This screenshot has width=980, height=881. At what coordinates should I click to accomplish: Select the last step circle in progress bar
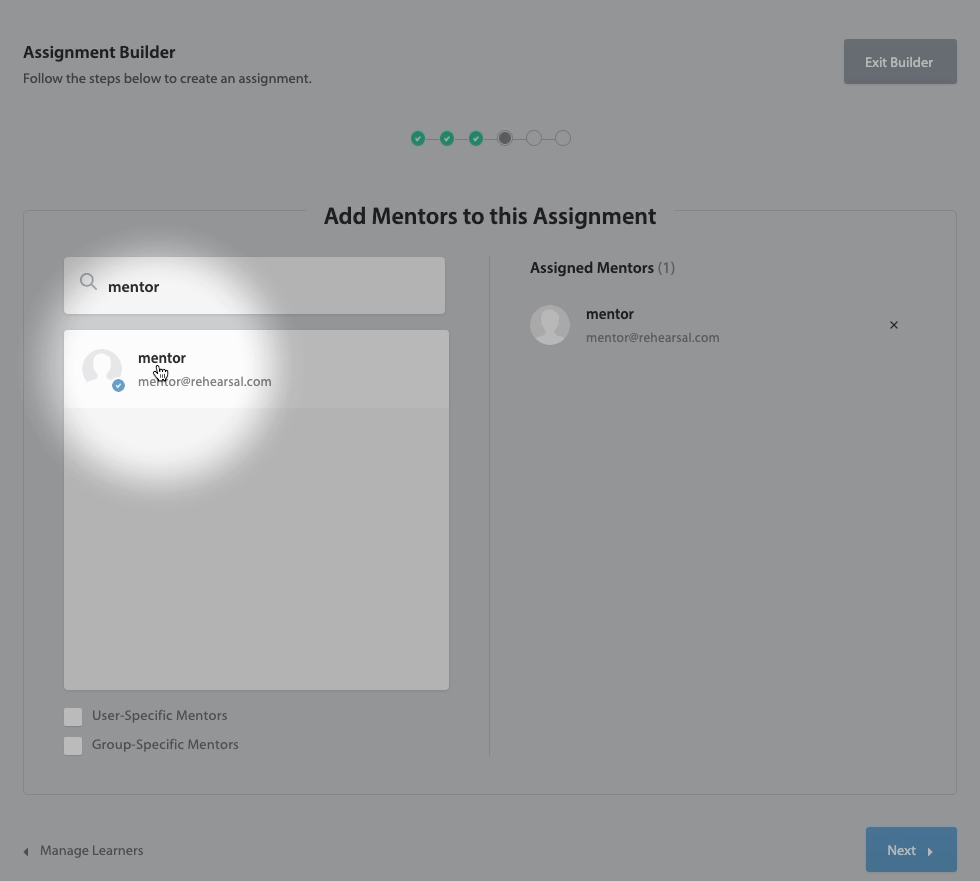click(563, 139)
